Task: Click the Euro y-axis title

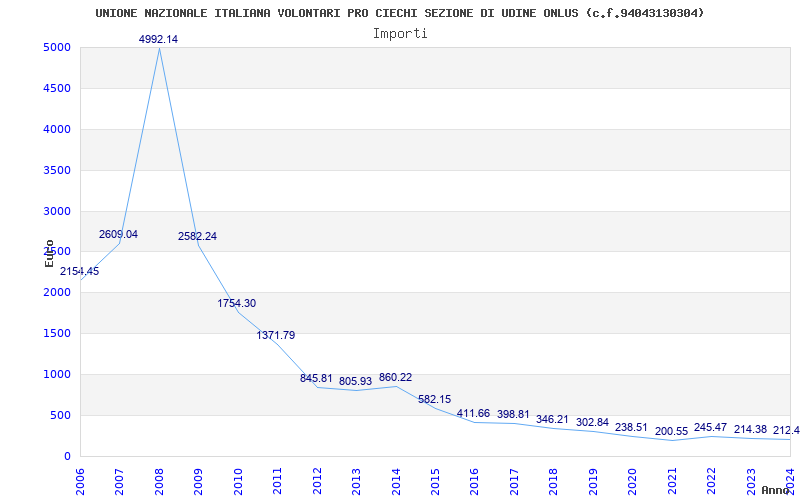Action: (49, 253)
